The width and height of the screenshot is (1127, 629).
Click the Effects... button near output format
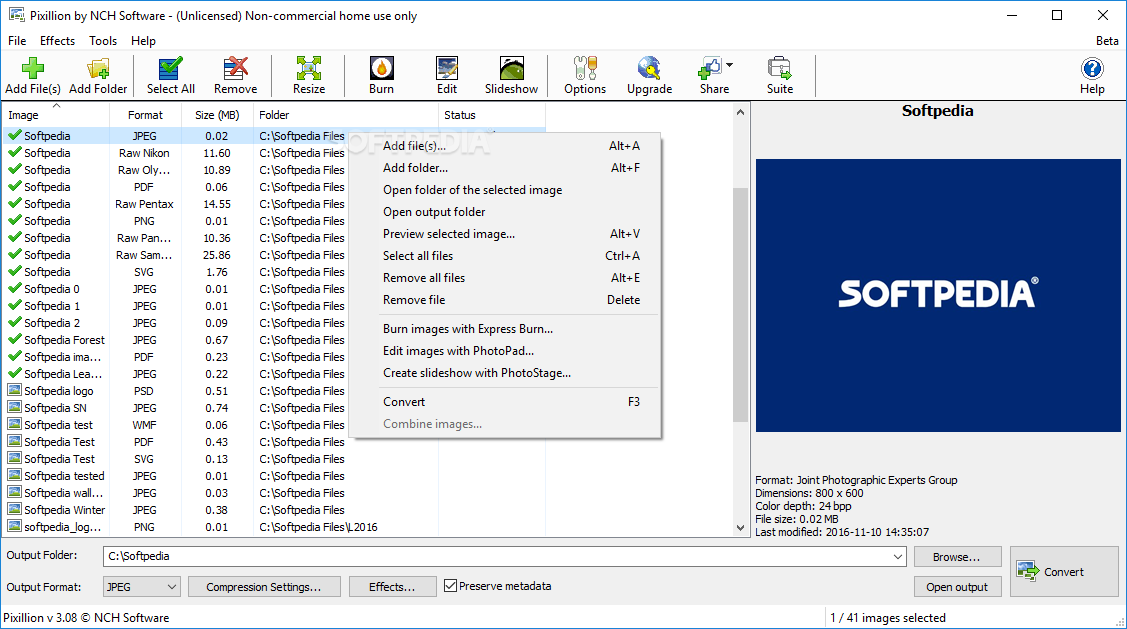click(392, 587)
